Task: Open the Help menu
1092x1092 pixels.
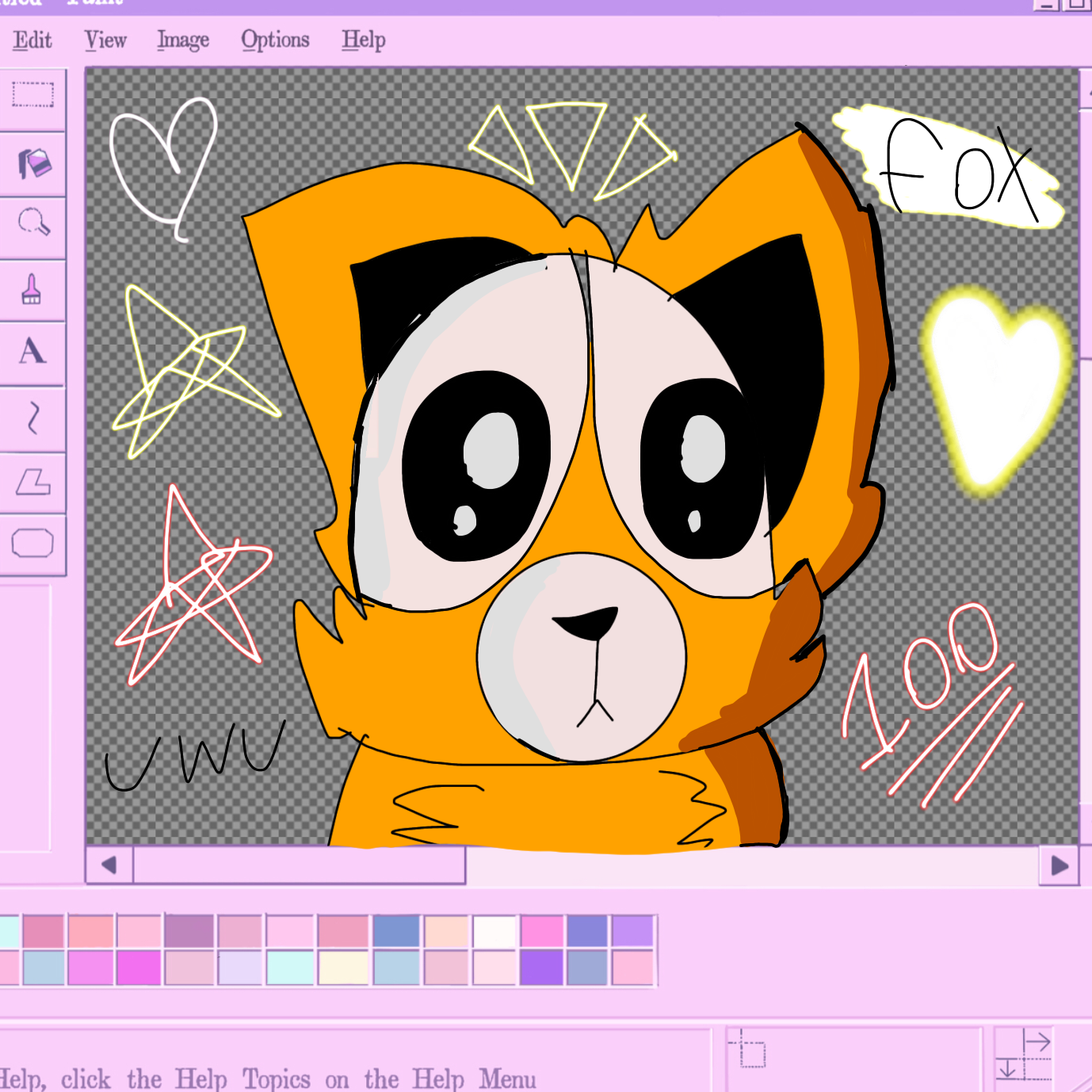Action: [x=363, y=40]
